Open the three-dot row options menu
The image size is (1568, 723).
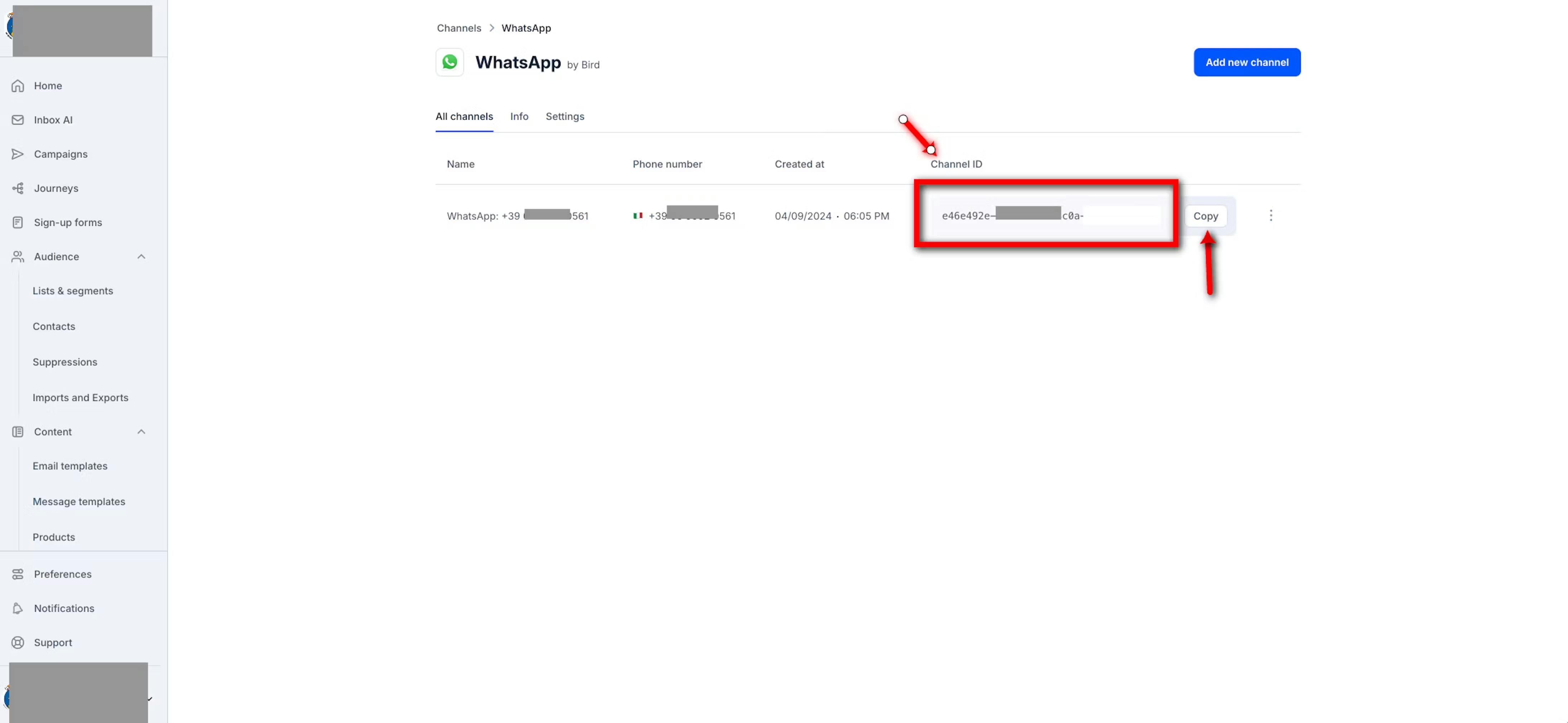1270,216
